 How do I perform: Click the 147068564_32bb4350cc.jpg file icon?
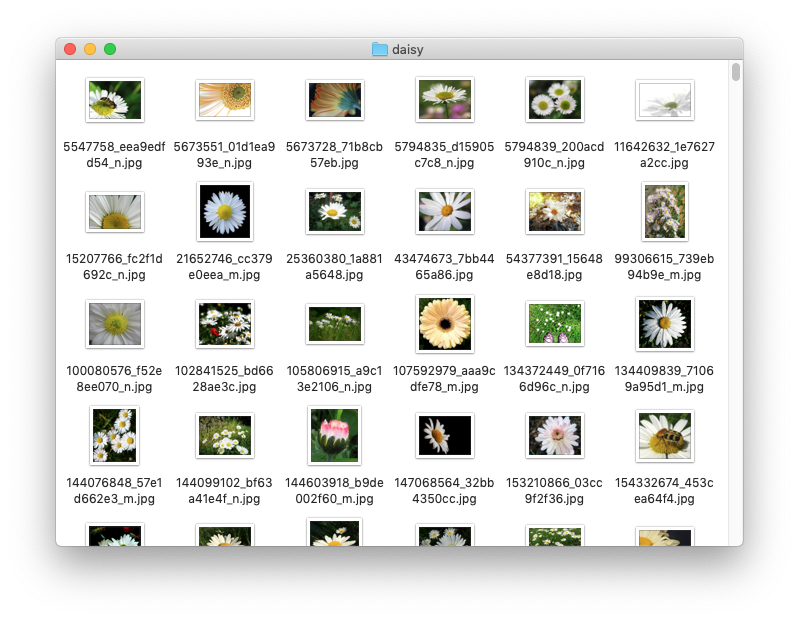[x=445, y=435]
